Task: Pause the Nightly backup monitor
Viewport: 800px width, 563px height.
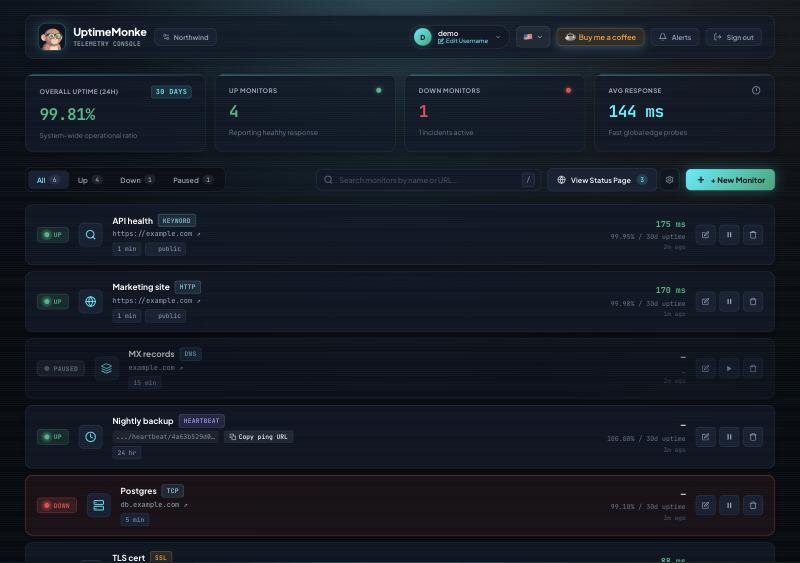Action: tap(729, 437)
